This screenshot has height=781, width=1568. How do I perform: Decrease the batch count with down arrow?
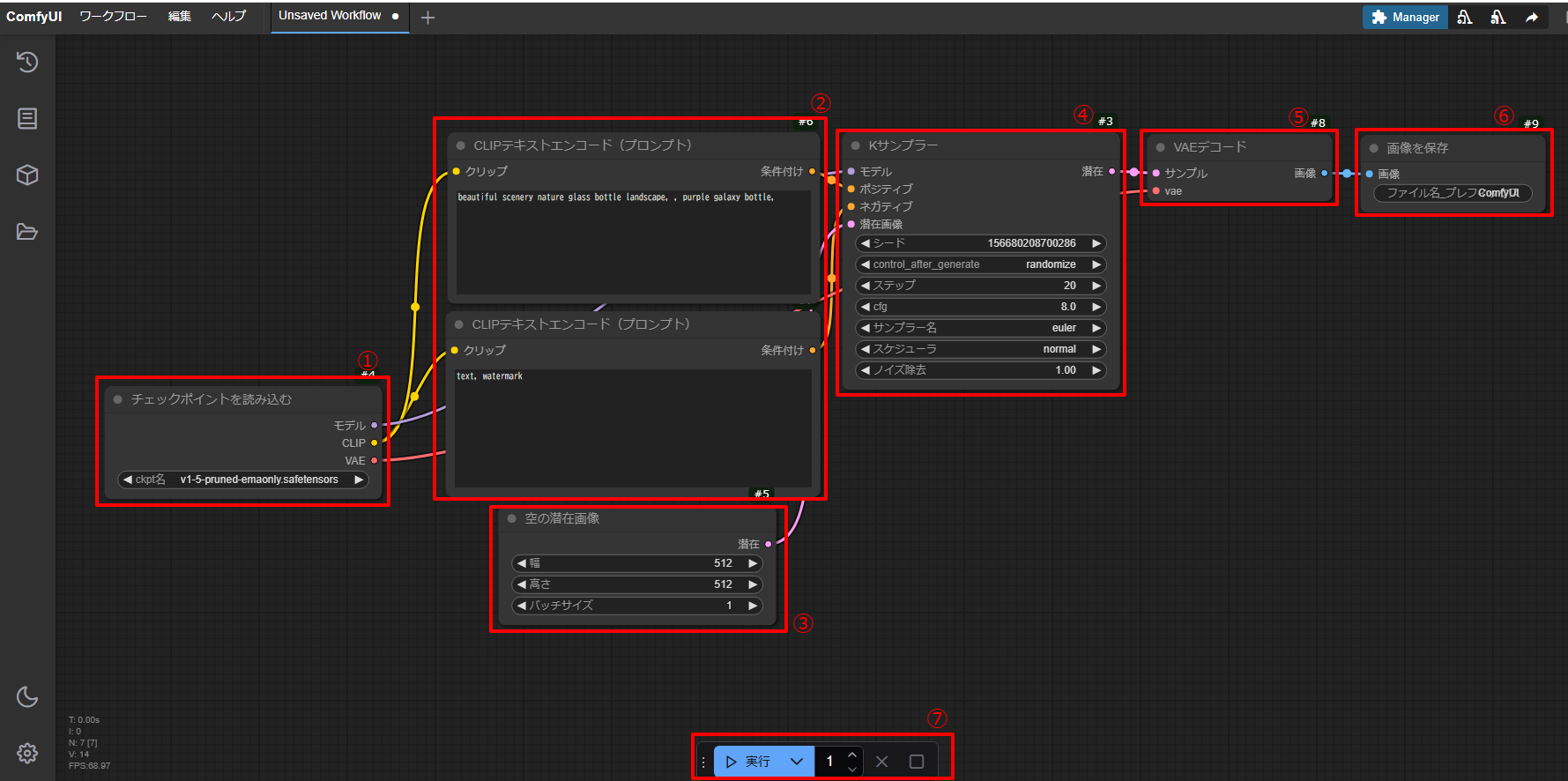click(851, 769)
